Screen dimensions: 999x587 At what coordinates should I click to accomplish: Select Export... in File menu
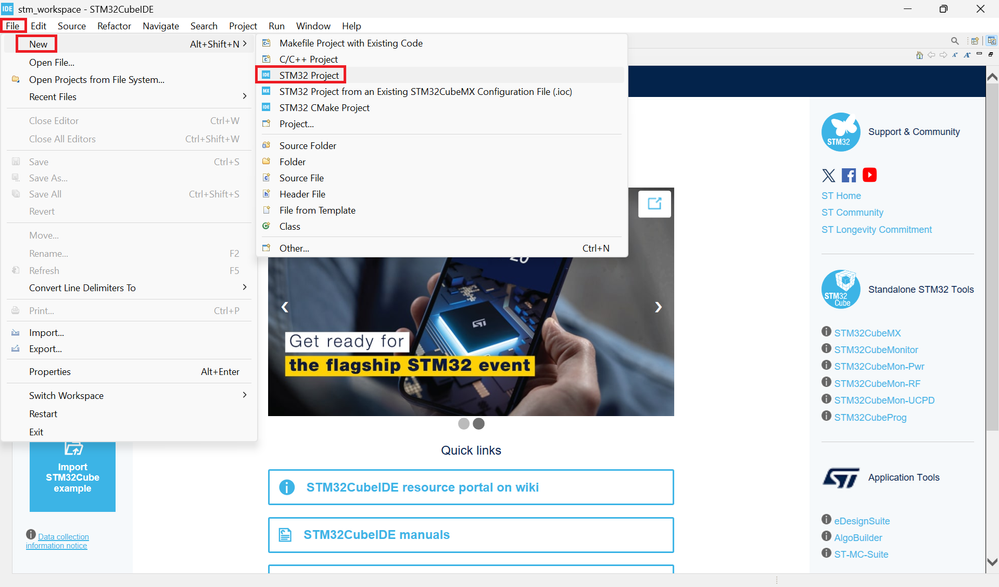tap(129, 349)
